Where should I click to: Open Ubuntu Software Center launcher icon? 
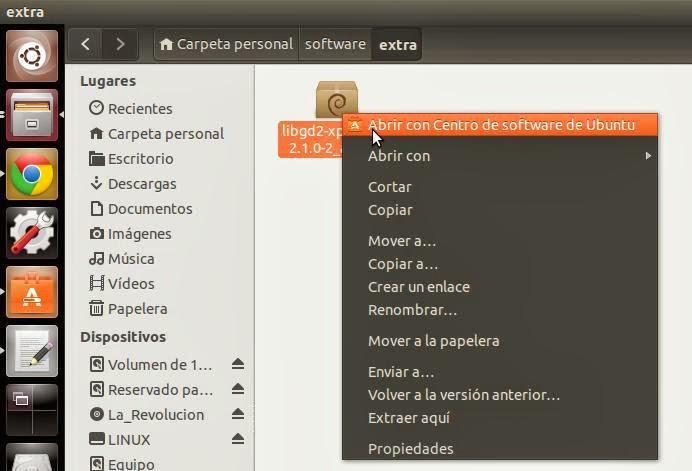(x=32, y=292)
